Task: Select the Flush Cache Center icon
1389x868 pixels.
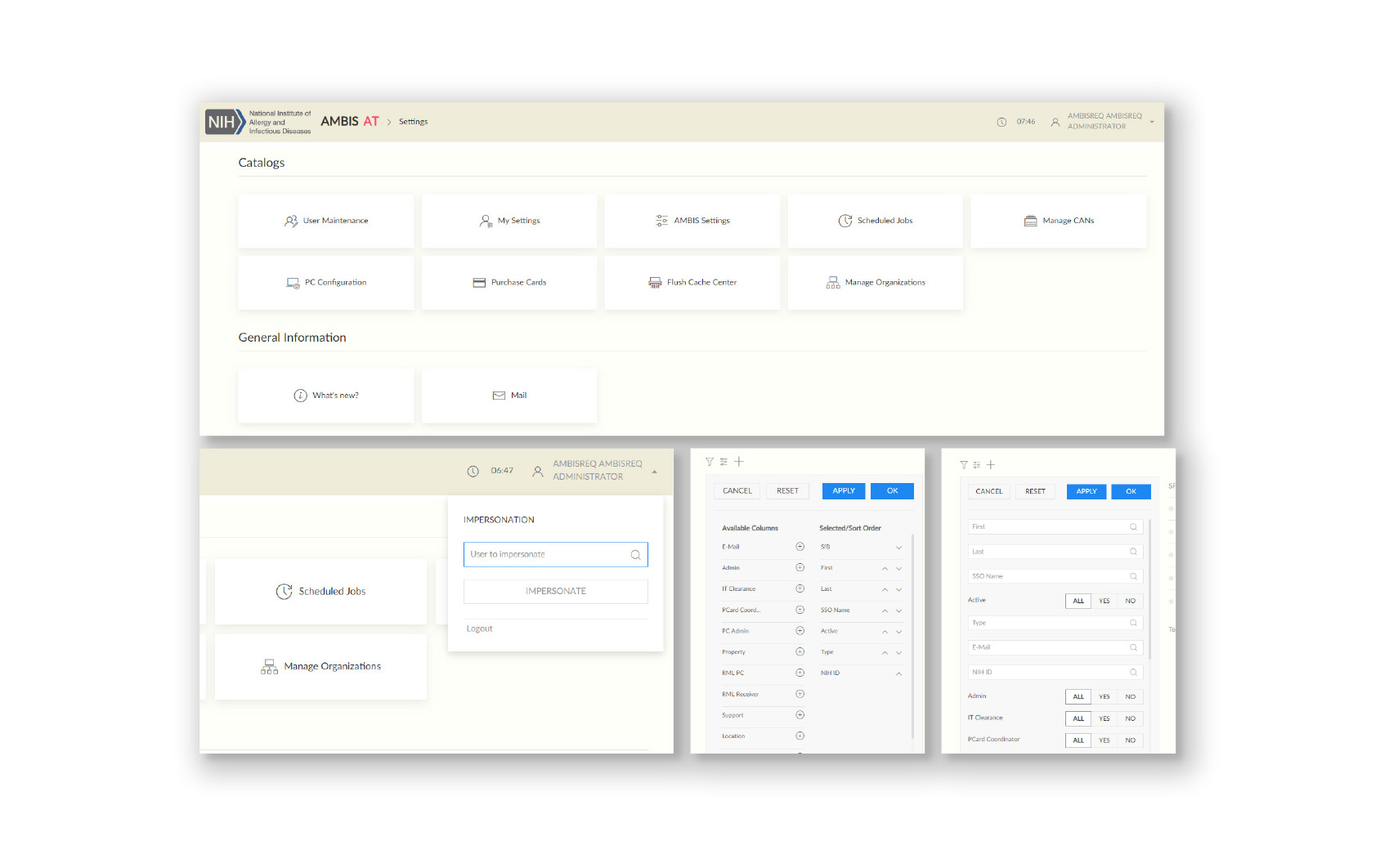Action: point(655,283)
